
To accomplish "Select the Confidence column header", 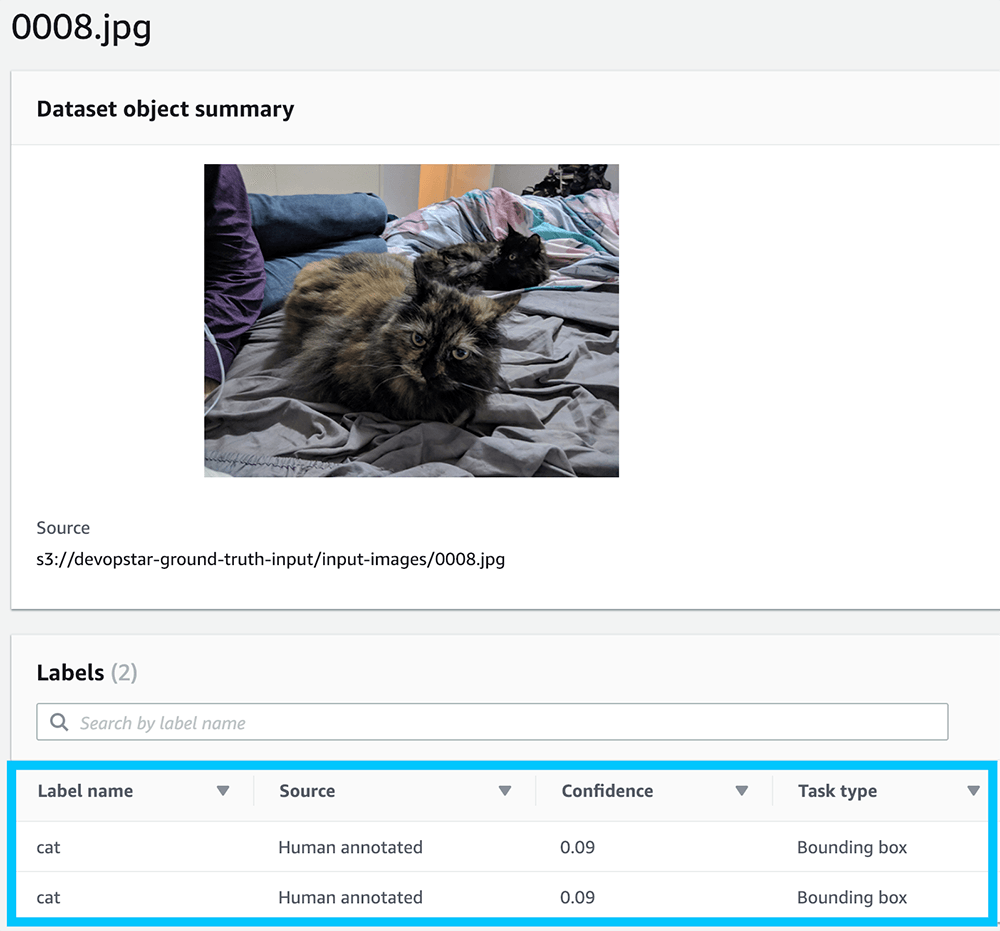I will pos(607,791).
